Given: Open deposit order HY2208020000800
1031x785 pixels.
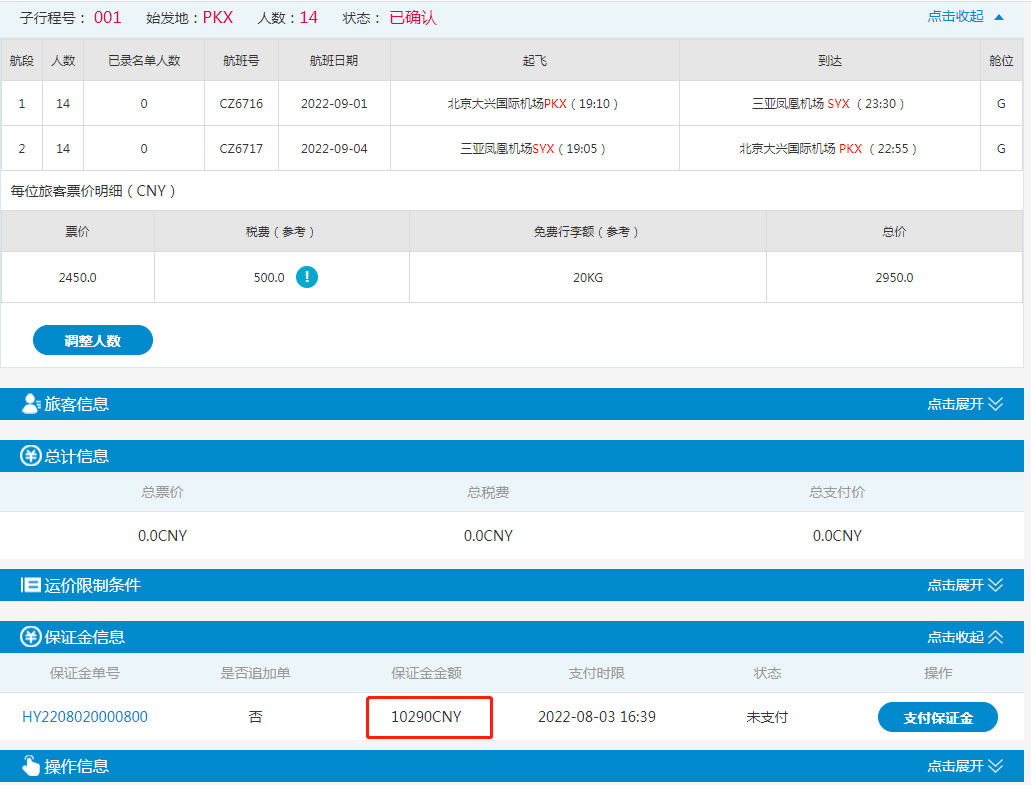Looking at the screenshot, I should tap(85, 717).
